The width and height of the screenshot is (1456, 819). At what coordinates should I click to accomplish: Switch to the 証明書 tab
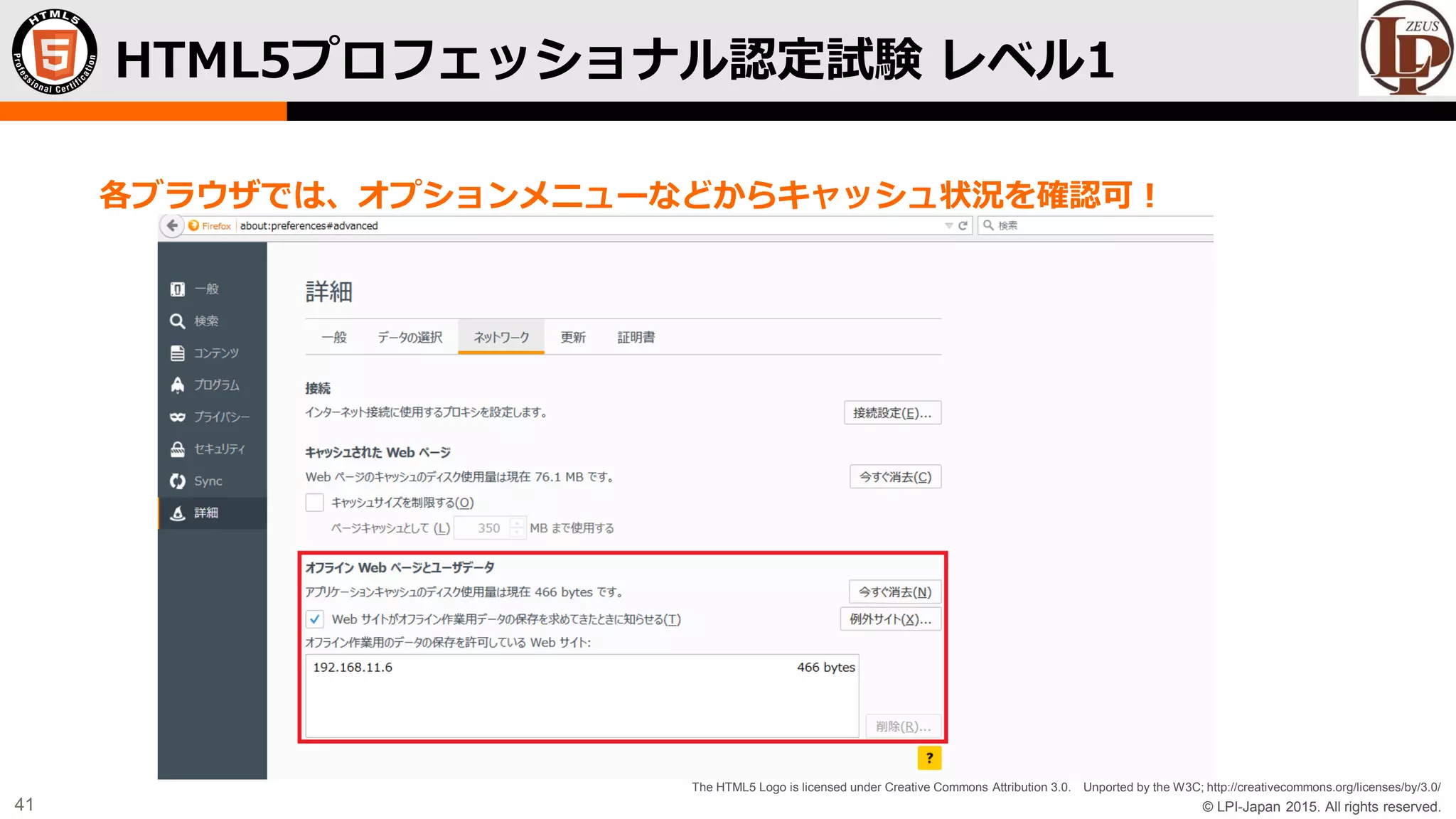point(636,337)
